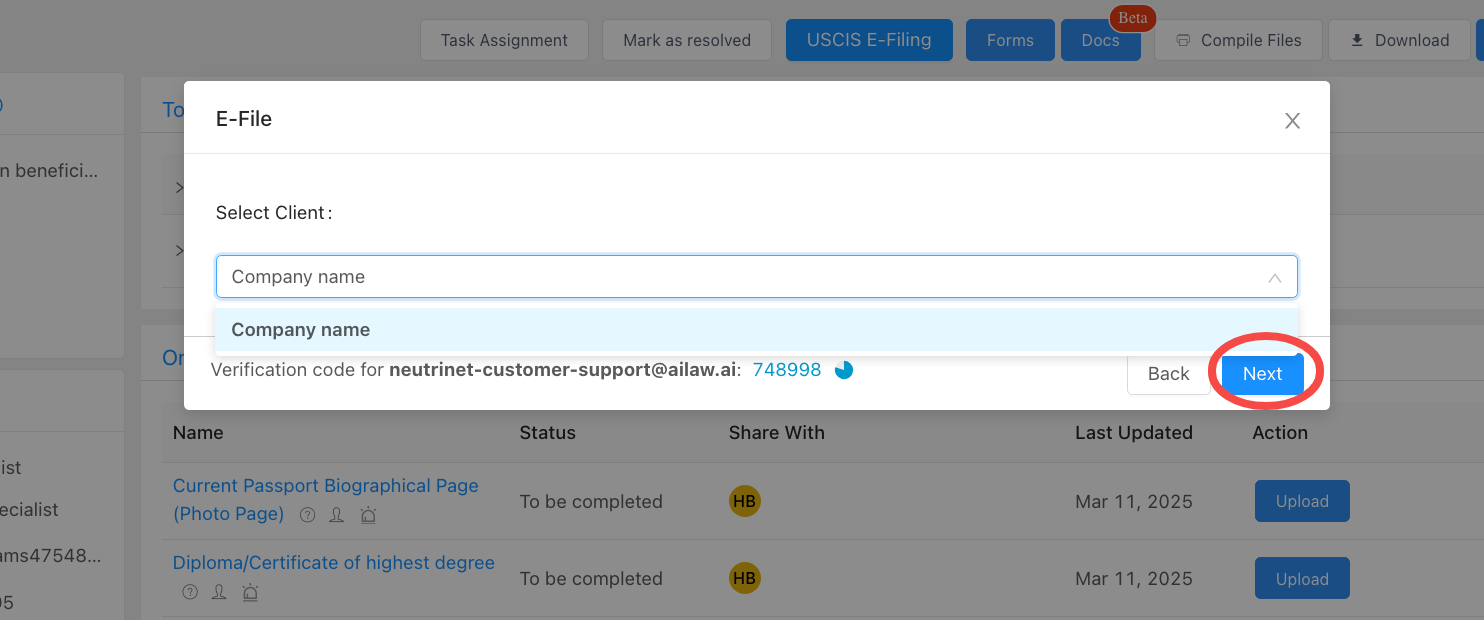Click person icon under Diploma/Certificate row

point(219,592)
